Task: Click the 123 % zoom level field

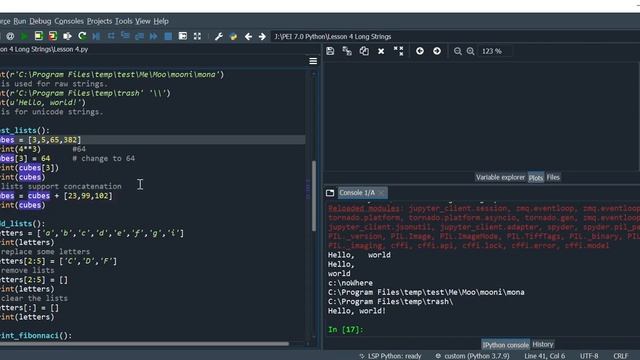Action: 495,51
